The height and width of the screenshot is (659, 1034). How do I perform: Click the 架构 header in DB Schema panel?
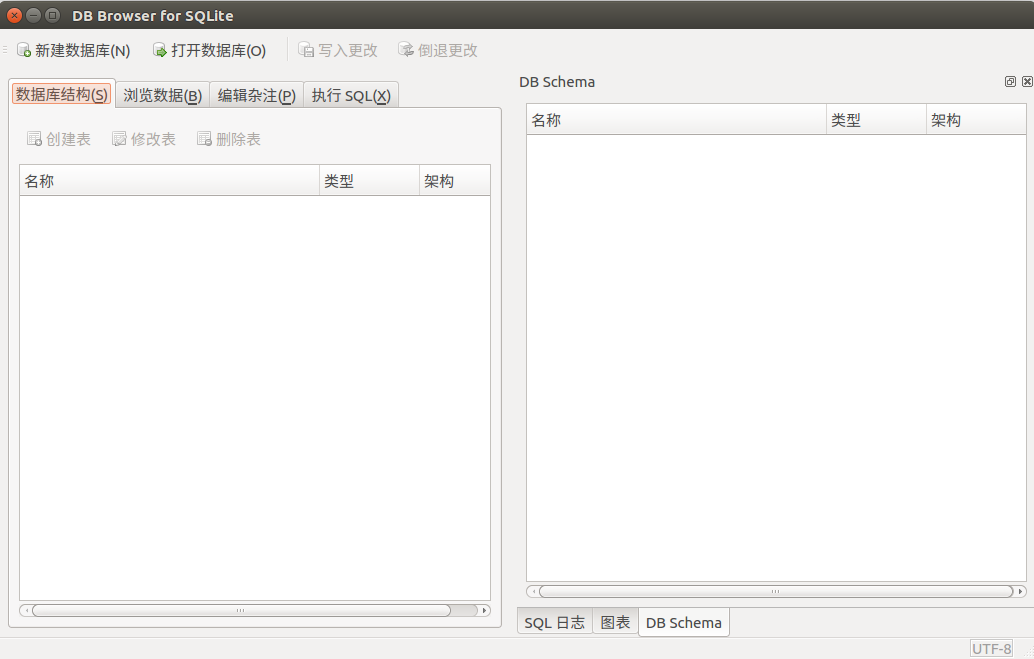(x=976, y=120)
